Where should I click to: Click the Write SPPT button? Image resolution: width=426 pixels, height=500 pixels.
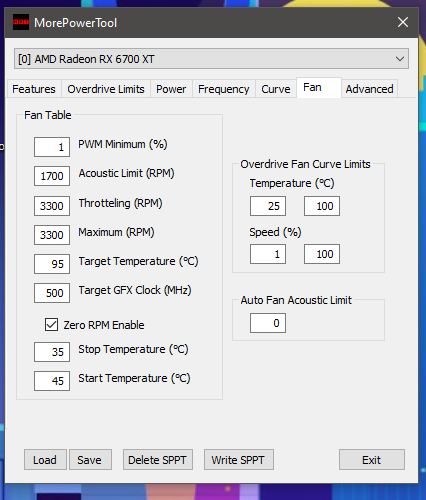coord(239,460)
